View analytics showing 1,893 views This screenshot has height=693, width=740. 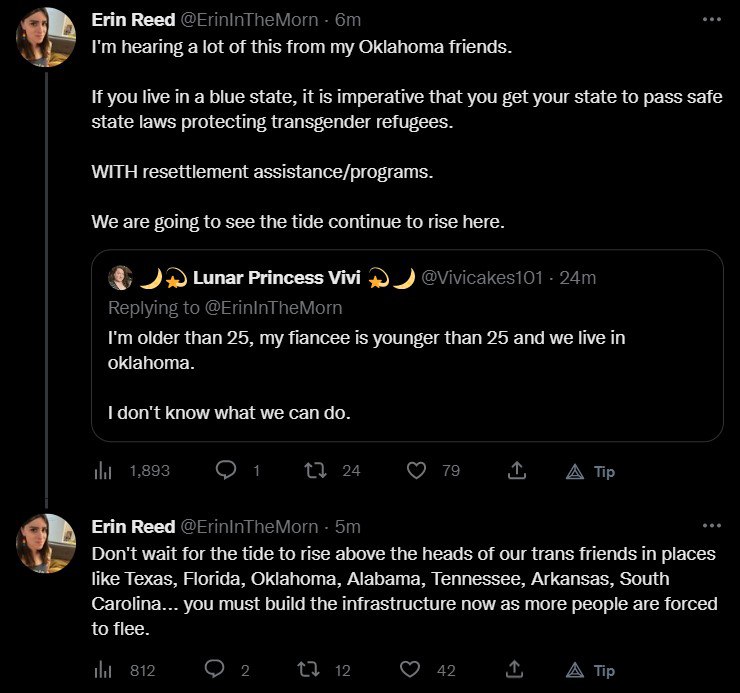(101, 470)
